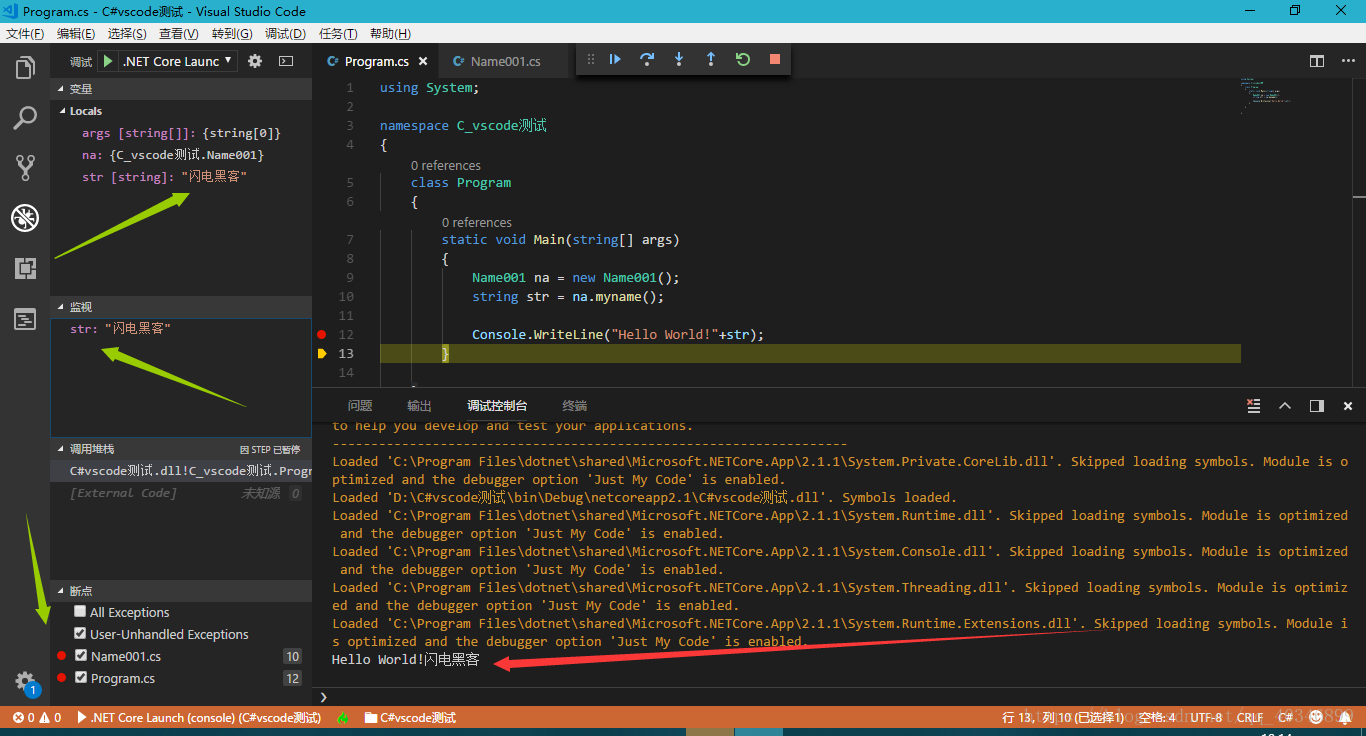Open the 文件(F) menu
The image size is (1366, 736).
(x=25, y=33)
